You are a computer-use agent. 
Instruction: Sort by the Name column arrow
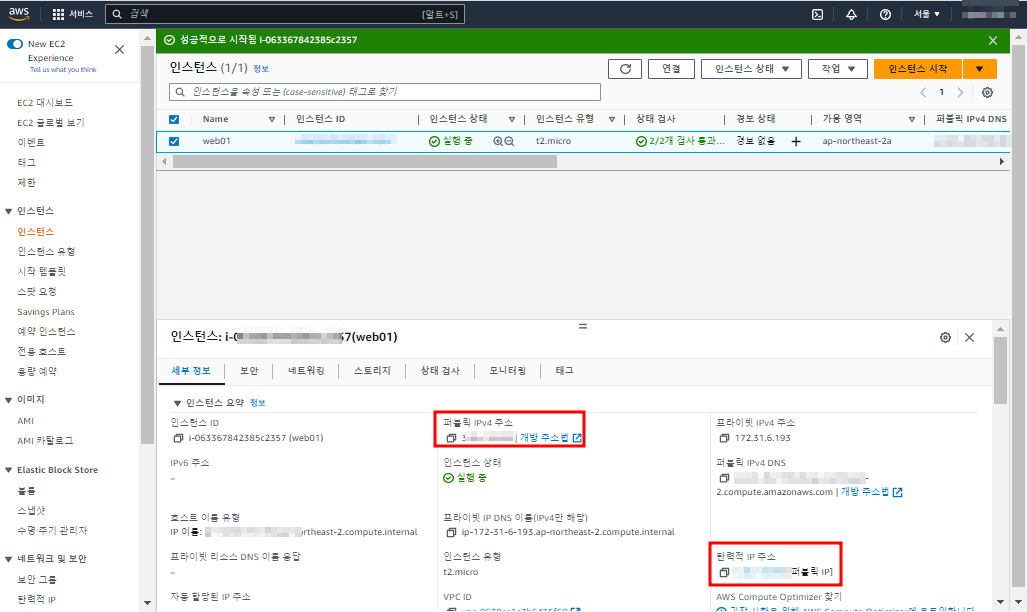point(271,119)
